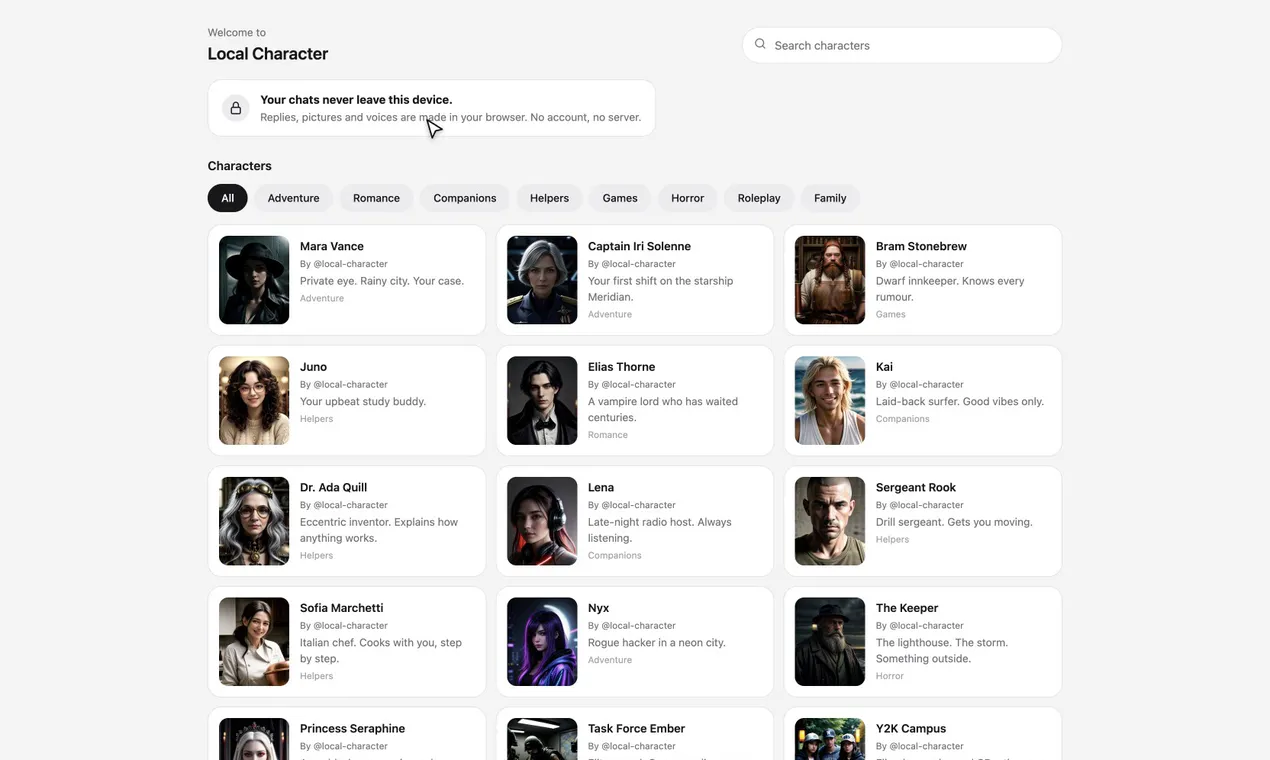Screen dimensions: 1270x760
Task: Click the search magnifier icon
Action: 760,44
